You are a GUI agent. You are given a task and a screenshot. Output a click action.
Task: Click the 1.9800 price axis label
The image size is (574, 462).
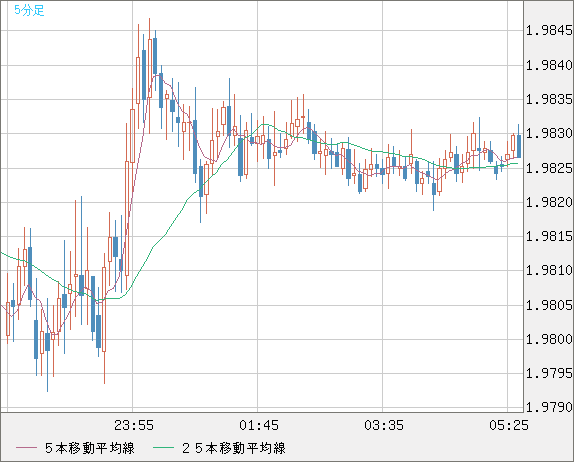coord(549,339)
